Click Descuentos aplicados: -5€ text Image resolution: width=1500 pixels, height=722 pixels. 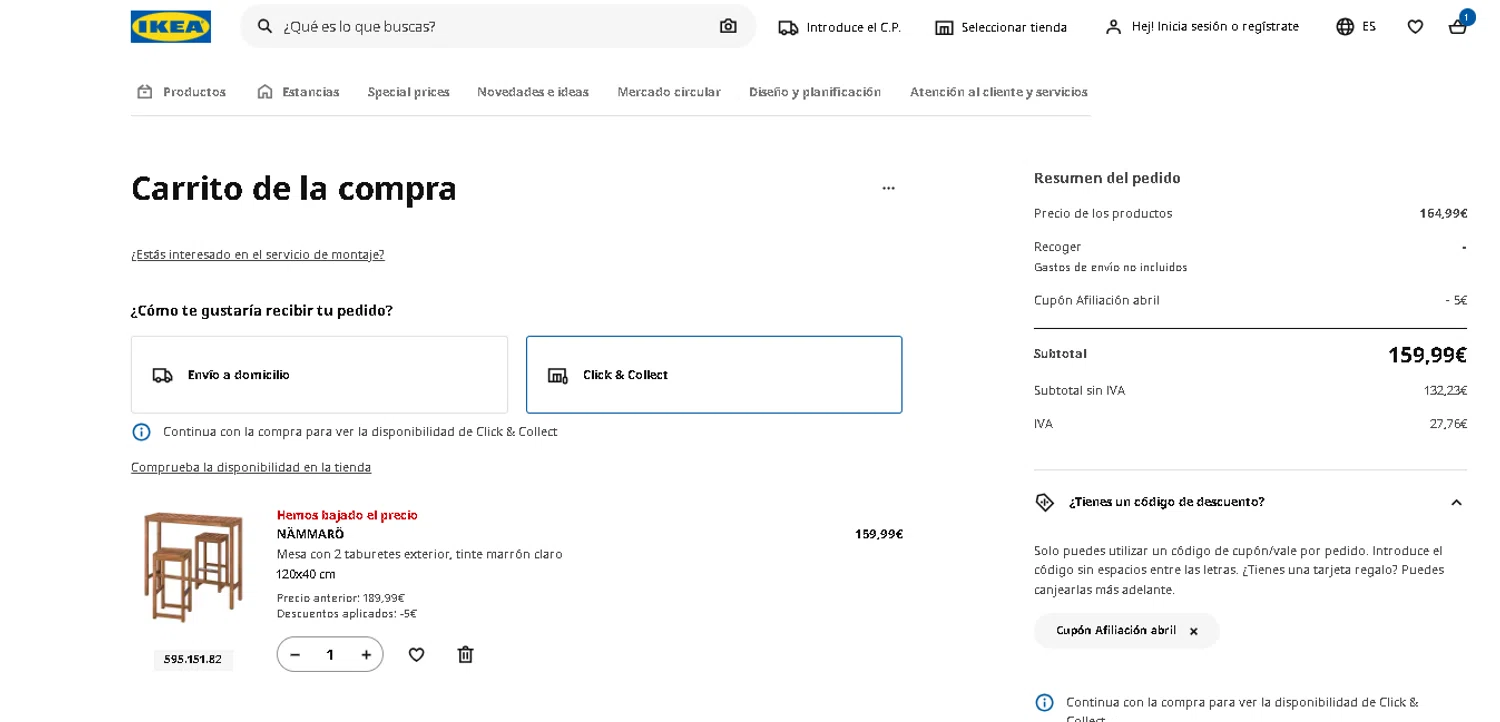coord(347,614)
